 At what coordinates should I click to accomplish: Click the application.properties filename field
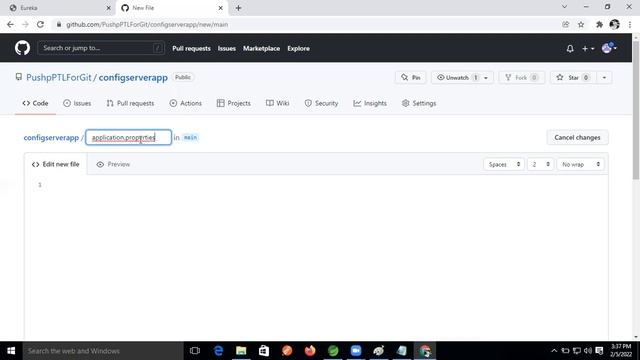(x=129, y=137)
